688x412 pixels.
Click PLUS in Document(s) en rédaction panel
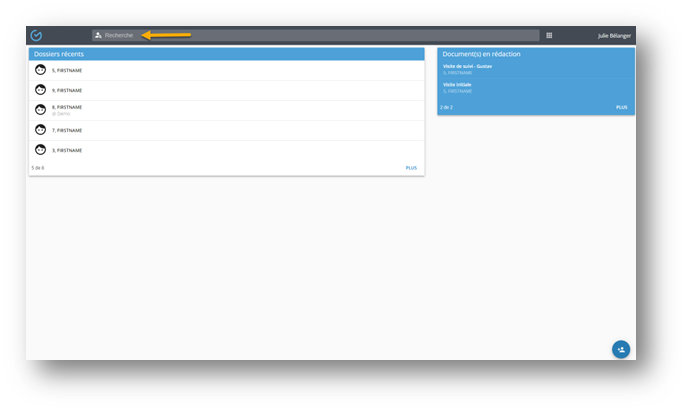tap(621, 107)
